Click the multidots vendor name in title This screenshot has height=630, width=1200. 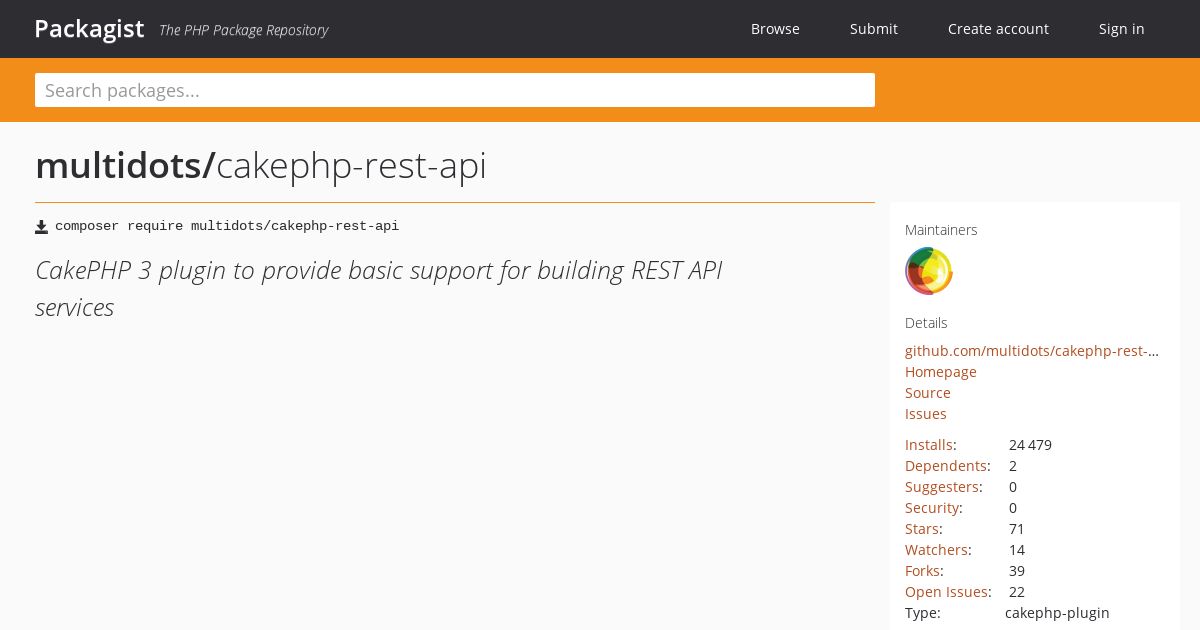[125, 166]
